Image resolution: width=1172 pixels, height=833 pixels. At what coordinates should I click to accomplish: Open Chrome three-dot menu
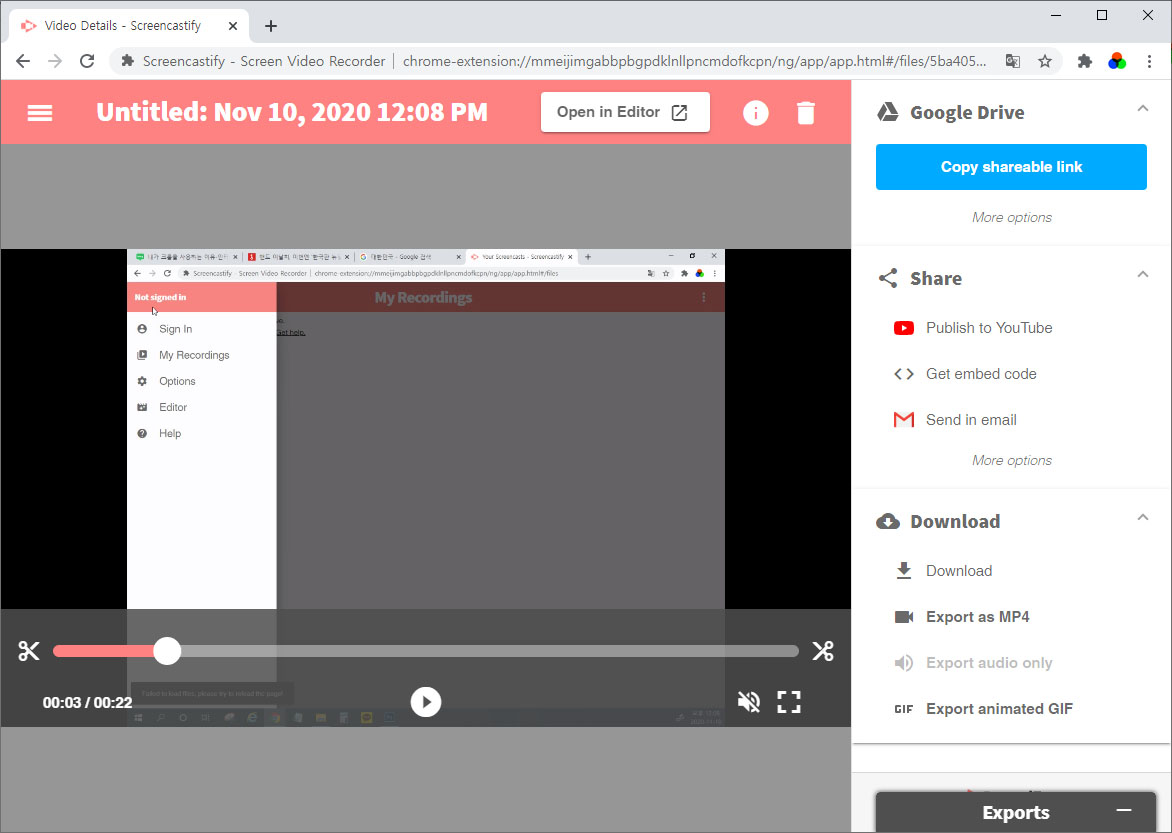(x=1149, y=61)
